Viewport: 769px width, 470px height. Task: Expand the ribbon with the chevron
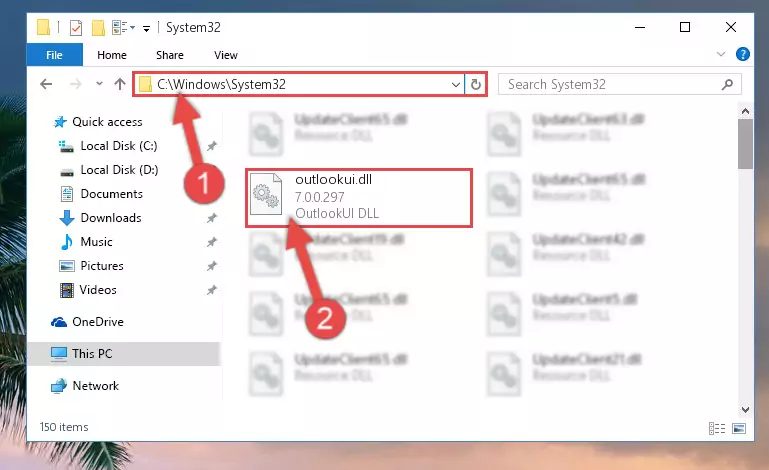pyautogui.click(x=720, y=54)
